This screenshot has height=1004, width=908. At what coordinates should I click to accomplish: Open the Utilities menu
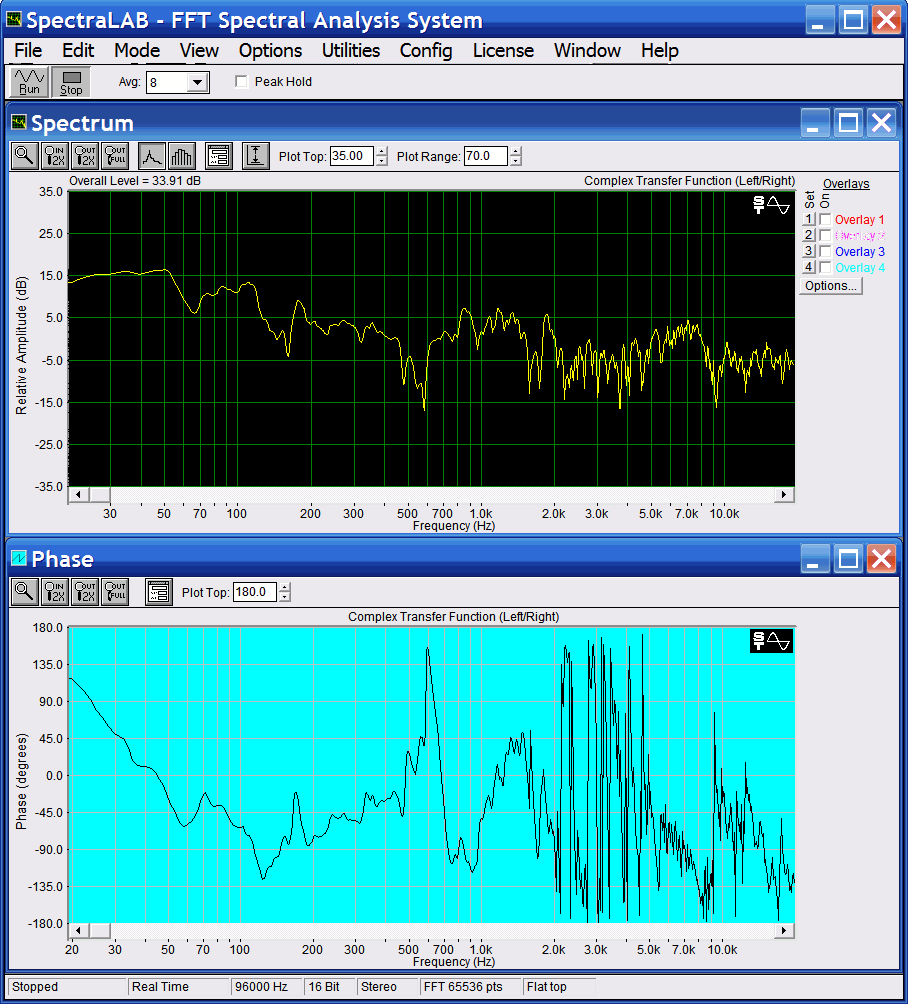click(x=350, y=50)
